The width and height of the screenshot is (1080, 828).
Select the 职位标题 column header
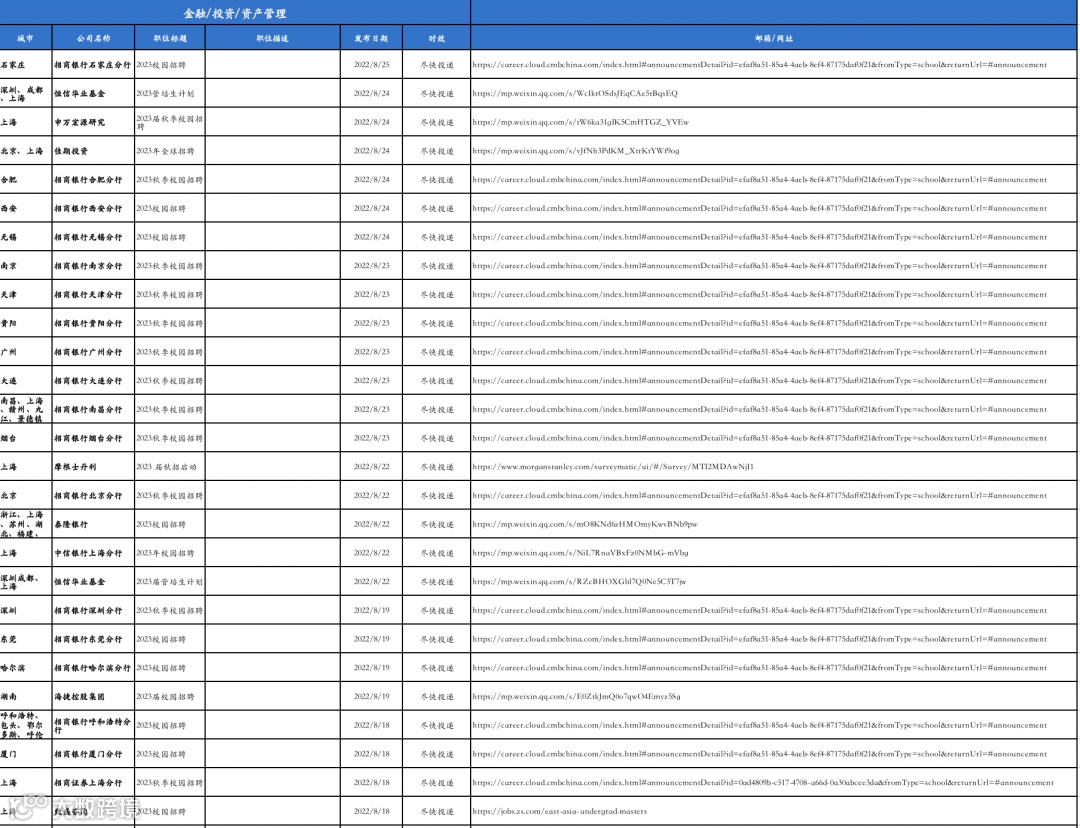170,39
